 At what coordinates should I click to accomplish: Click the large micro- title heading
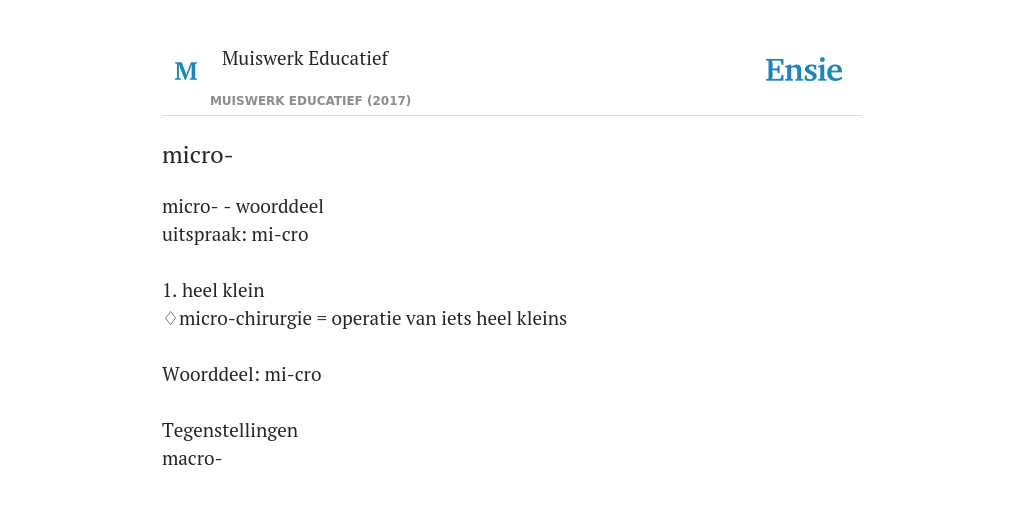click(197, 155)
